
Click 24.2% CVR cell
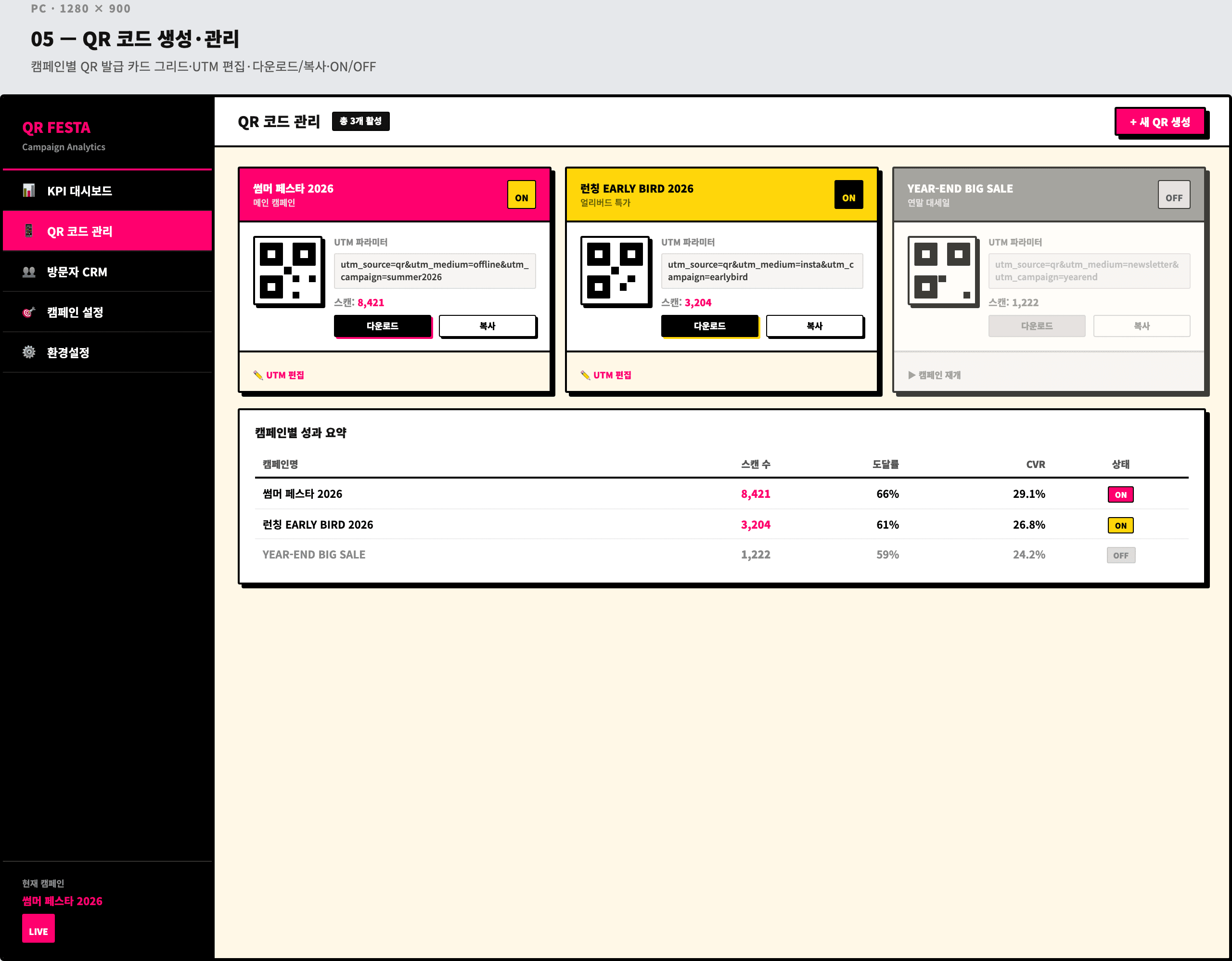point(1029,555)
